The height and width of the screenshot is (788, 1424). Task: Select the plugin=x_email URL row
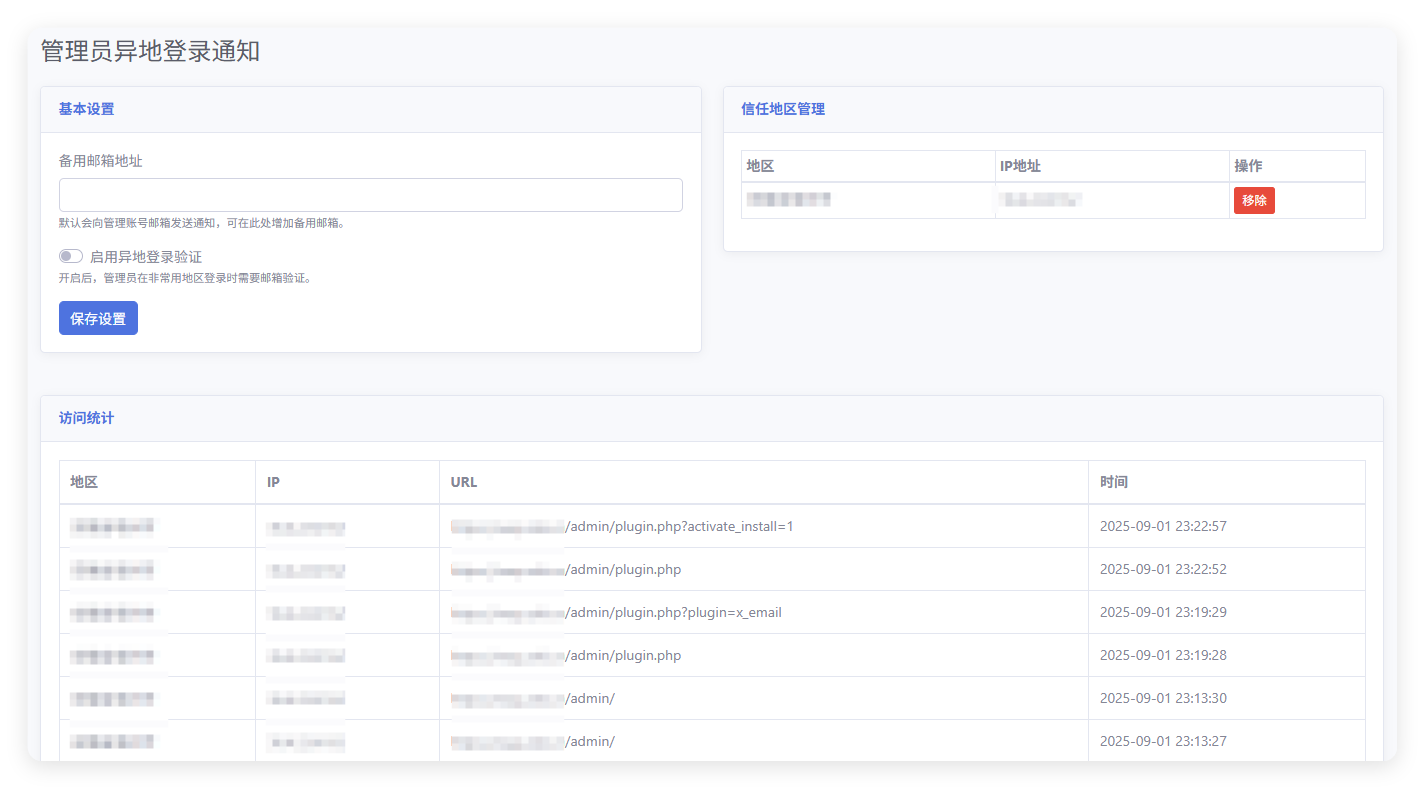pyautogui.click(x=712, y=612)
